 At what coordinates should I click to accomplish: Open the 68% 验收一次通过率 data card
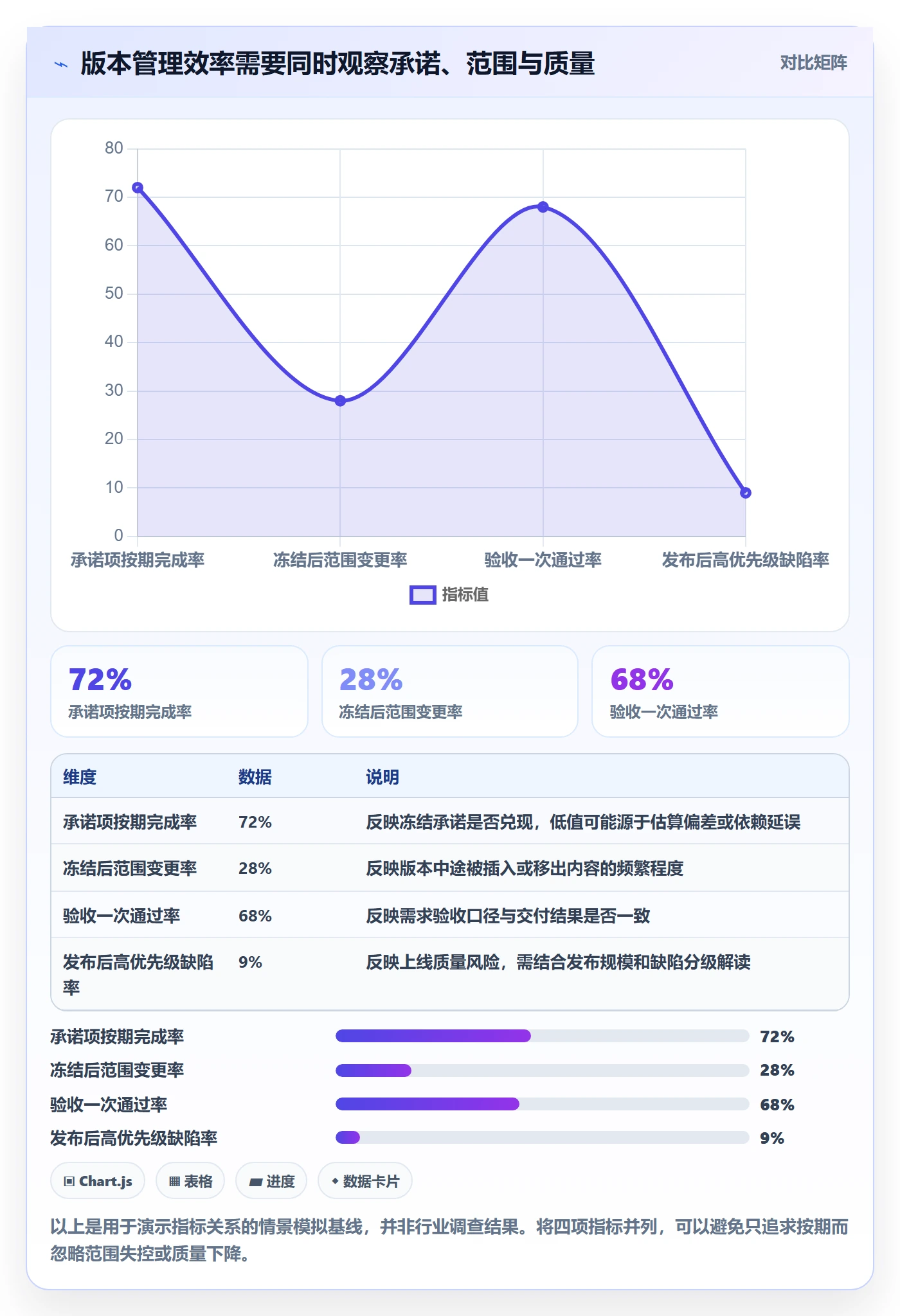click(721, 691)
